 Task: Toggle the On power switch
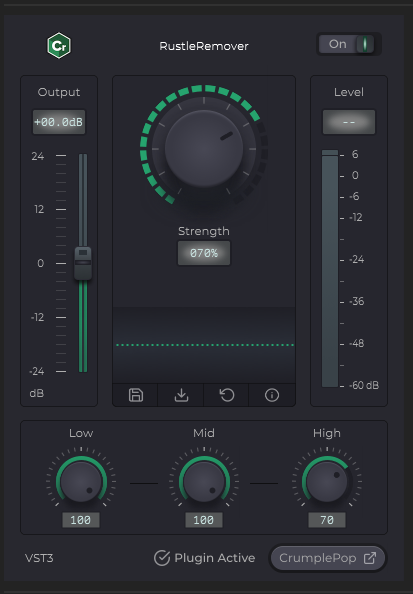349,44
